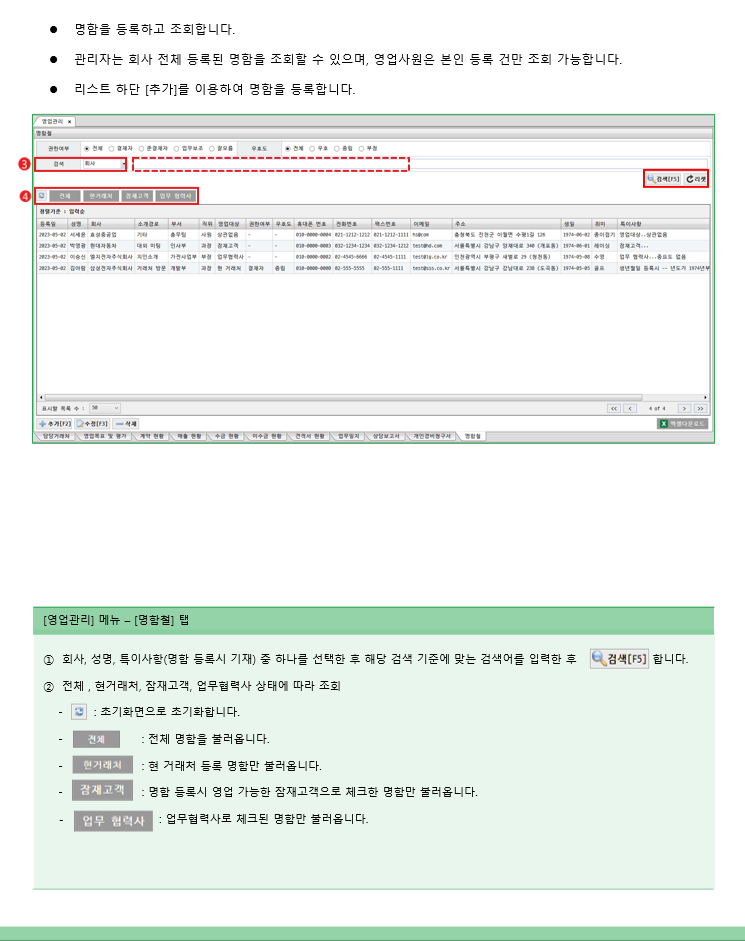Sort by the 이메일 column header
Viewport: 745px width, 941px height.
(x=431, y=224)
